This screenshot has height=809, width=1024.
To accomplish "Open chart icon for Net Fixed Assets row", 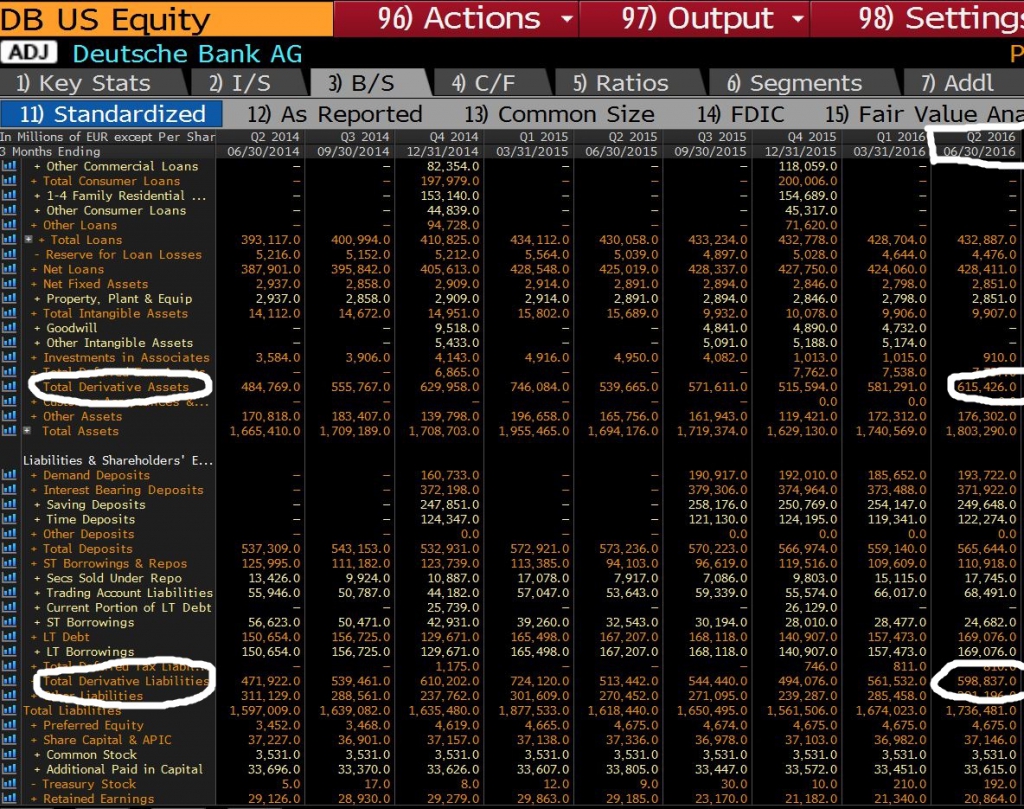I will coord(9,283).
